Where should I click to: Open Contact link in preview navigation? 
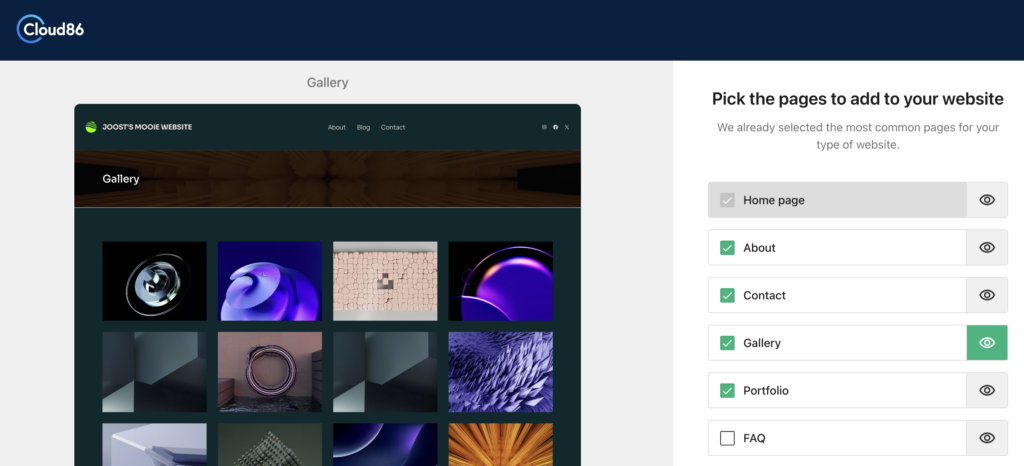(x=393, y=127)
